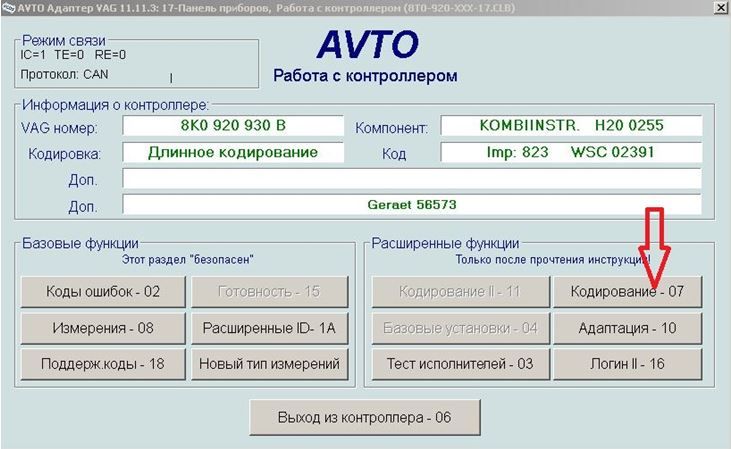This screenshot has height=449, width=731.
Task: Click the VAG номер: label
Action: [59, 128]
